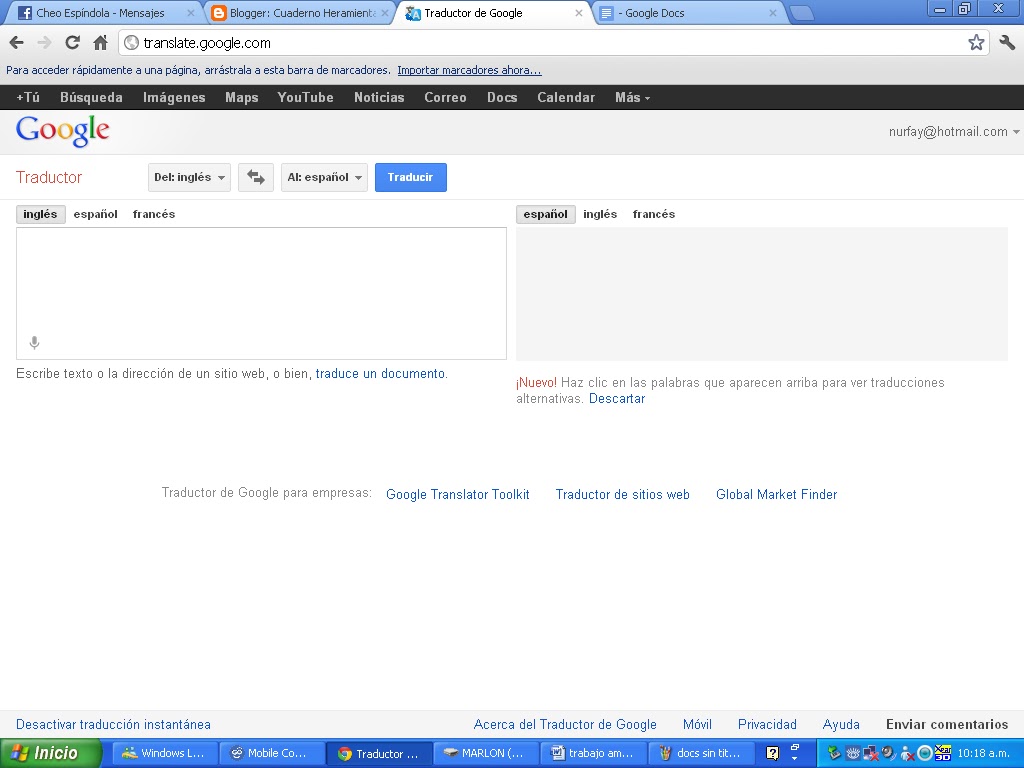
Task: Swap languages with the arrows button
Action: pyautogui.click(x=255, y=177)
